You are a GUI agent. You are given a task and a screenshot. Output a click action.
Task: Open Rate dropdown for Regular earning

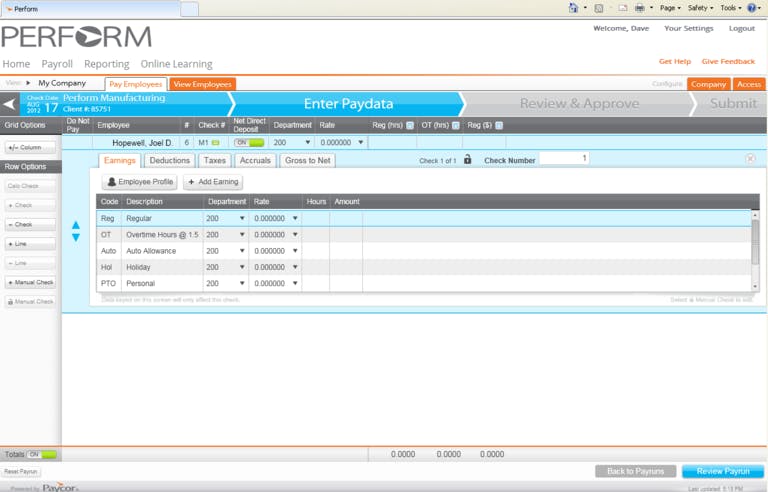(295, 218)
